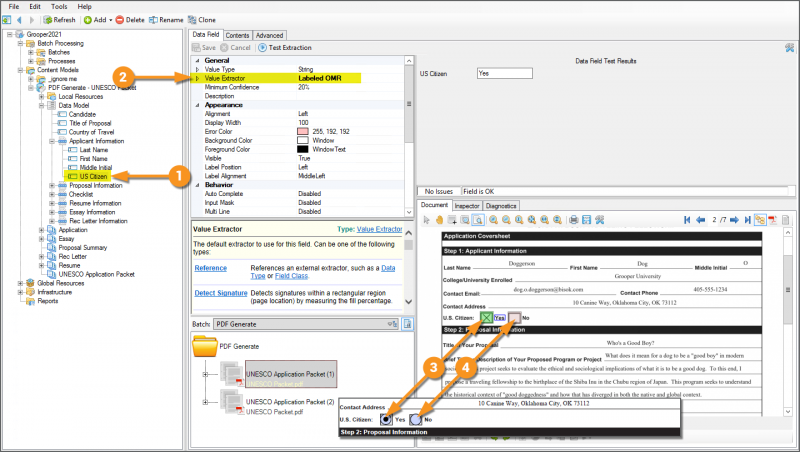Click the Cancel button
Image resolution: width=800 pixels, height=452 pixels.
(236, 47)
